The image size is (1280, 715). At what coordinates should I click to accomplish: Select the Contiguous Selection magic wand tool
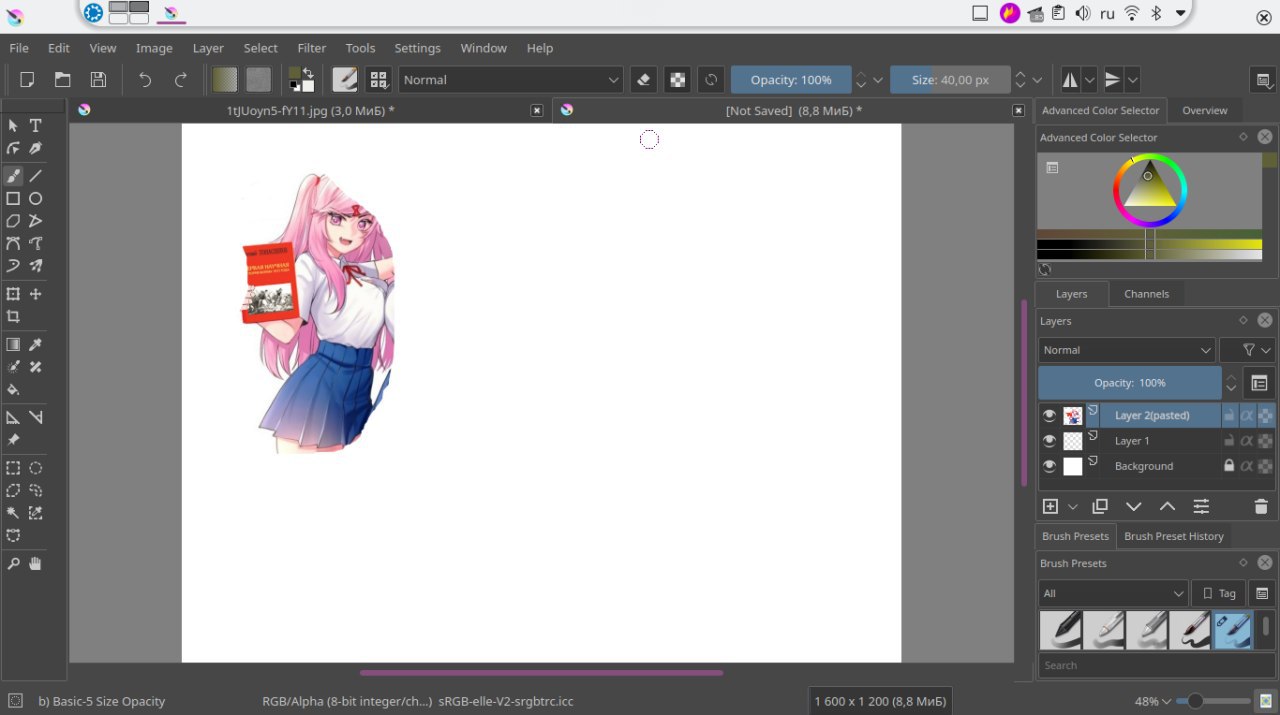[13, 513]
